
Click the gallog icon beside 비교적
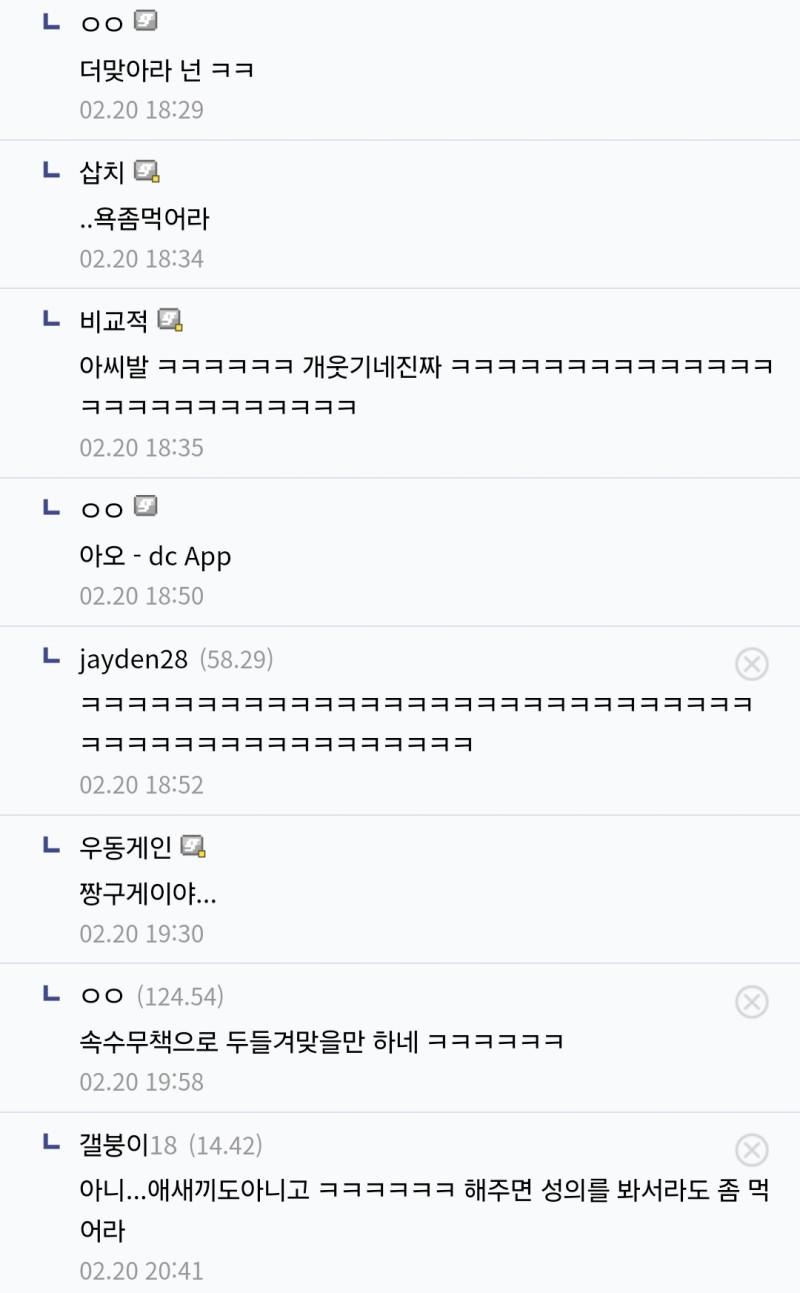[171, 320]
